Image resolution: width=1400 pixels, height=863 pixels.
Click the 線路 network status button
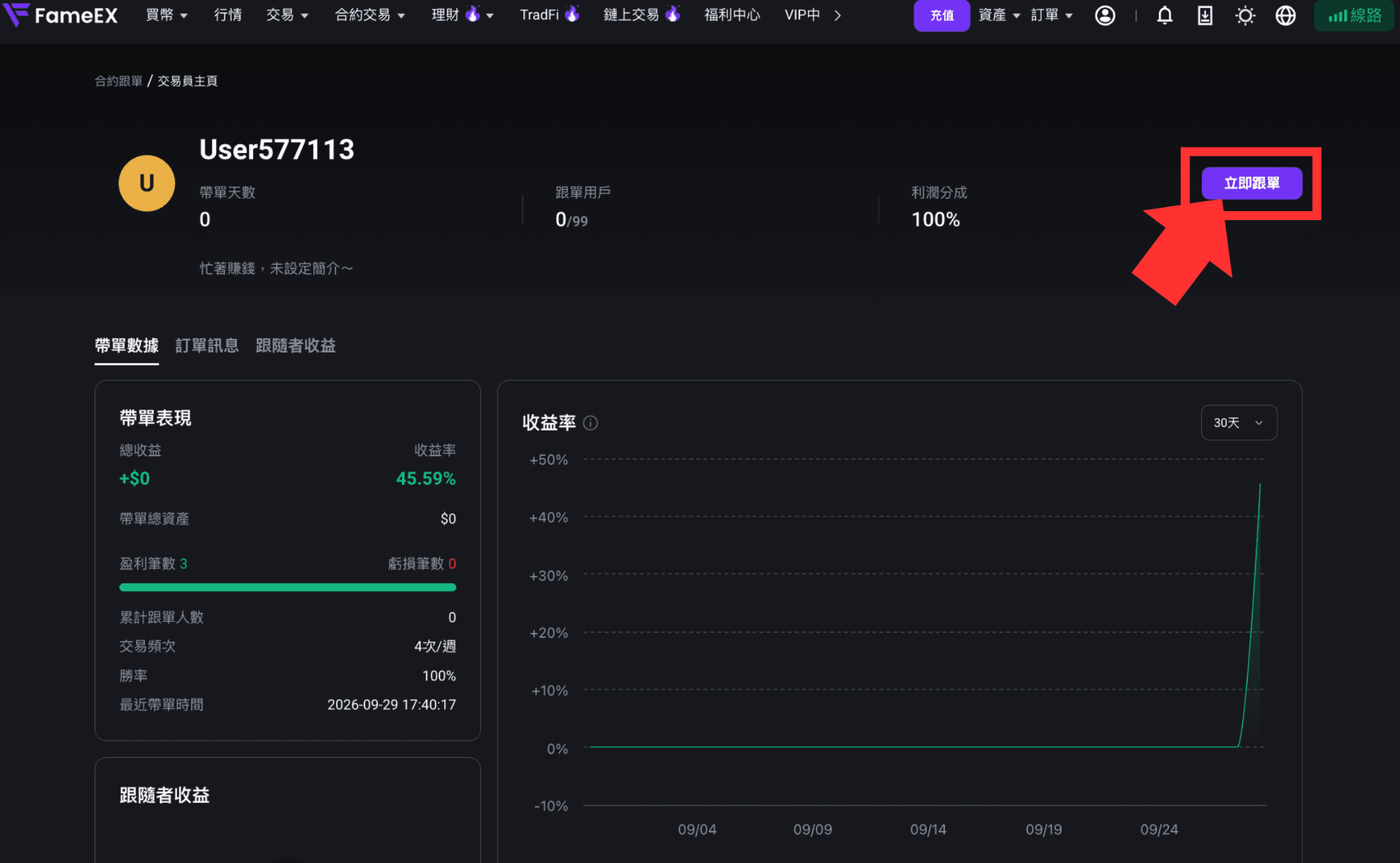[x=1354, y=15]
